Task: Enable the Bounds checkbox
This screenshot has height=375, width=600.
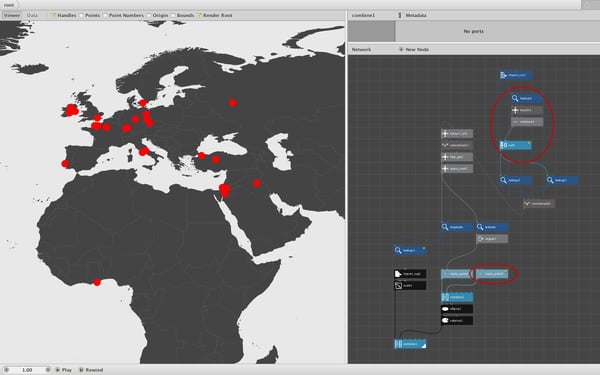Action: click(173, 15)
